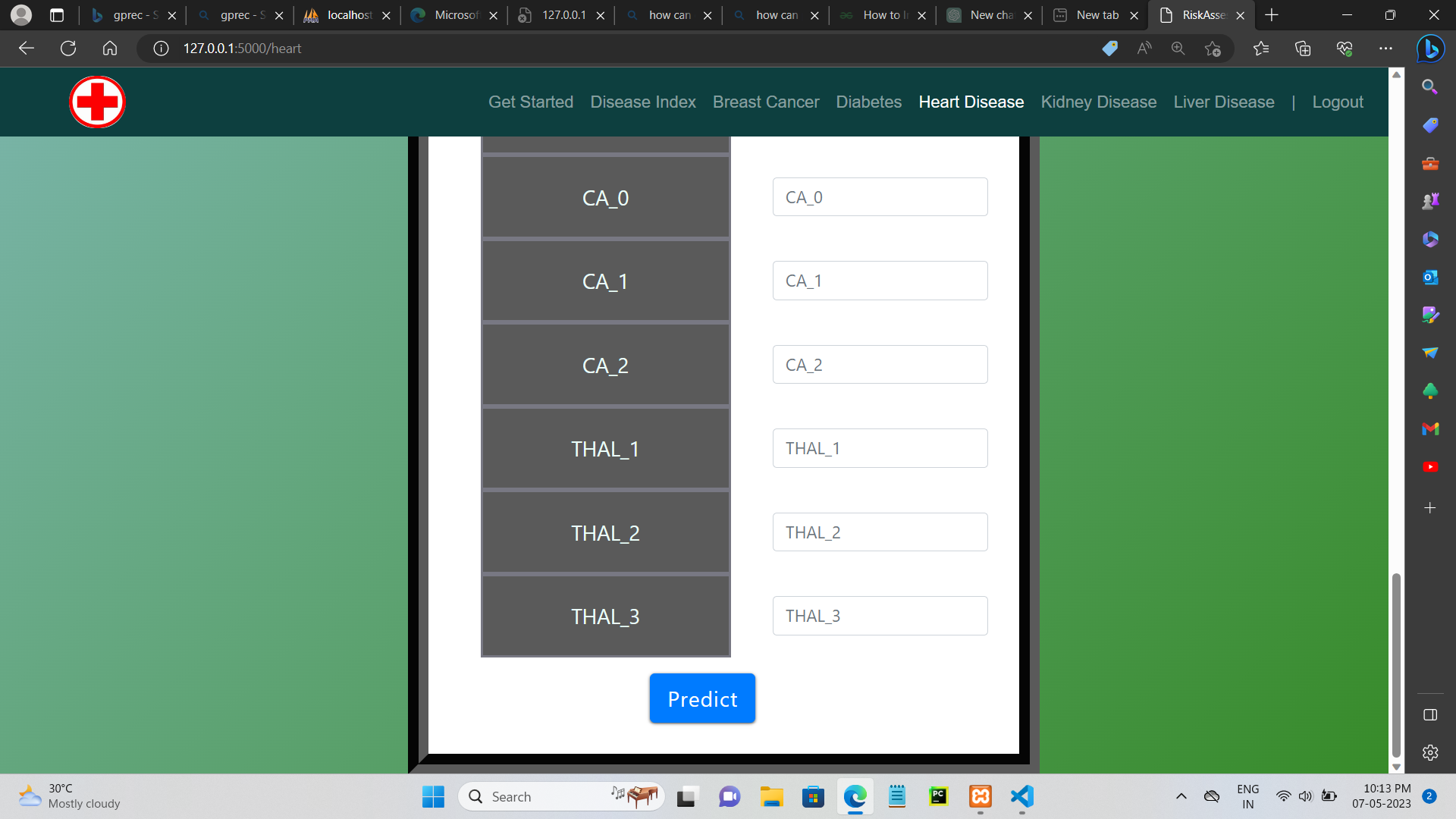Screen dimensions: 1456x819
Task: Click the THAL_2 input field
Action: click(x=880, y=532)
